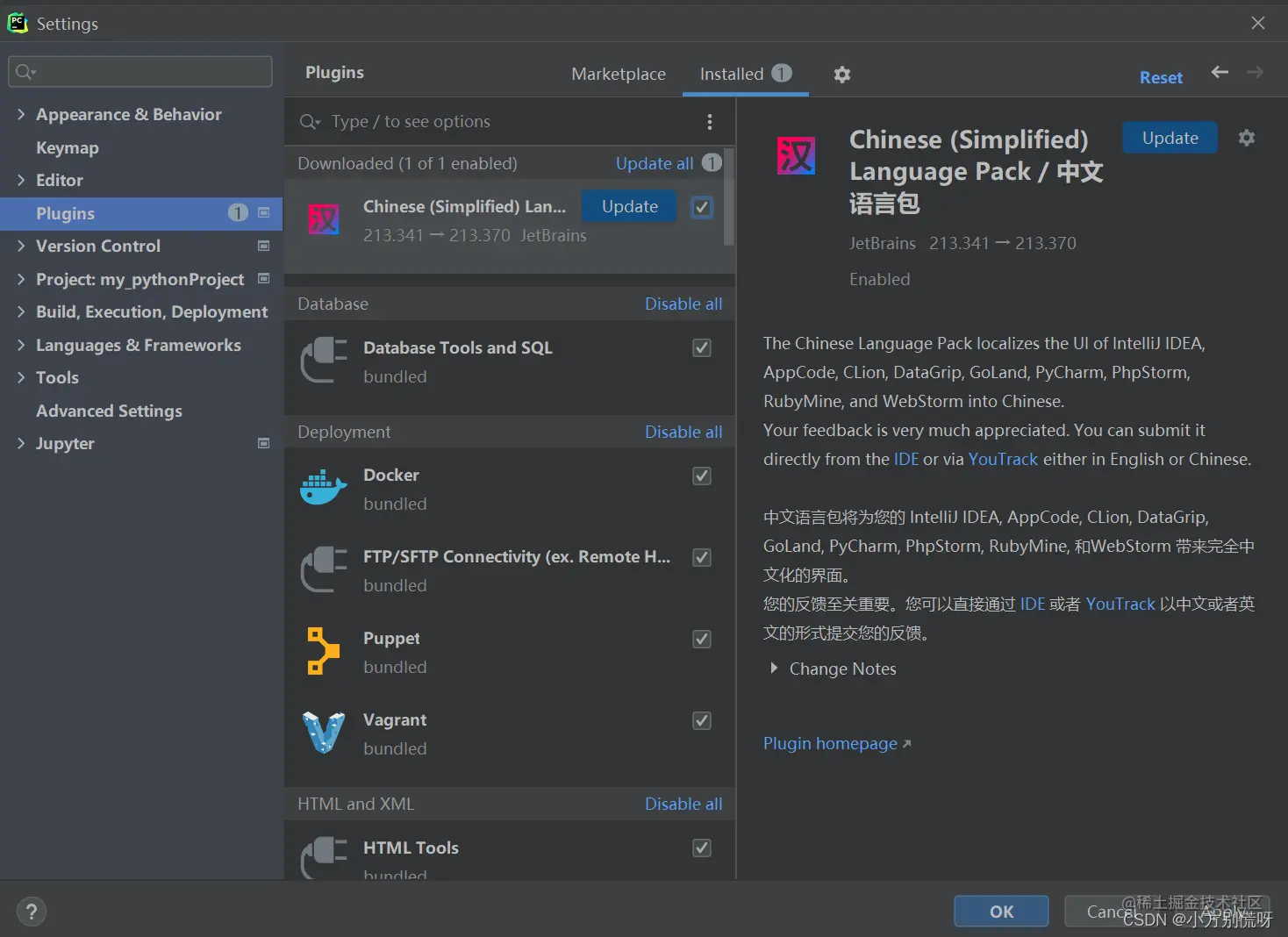This screenshot has width=1288, height=937.
Task: Click the help question mark button
Action: click(32, 912)
